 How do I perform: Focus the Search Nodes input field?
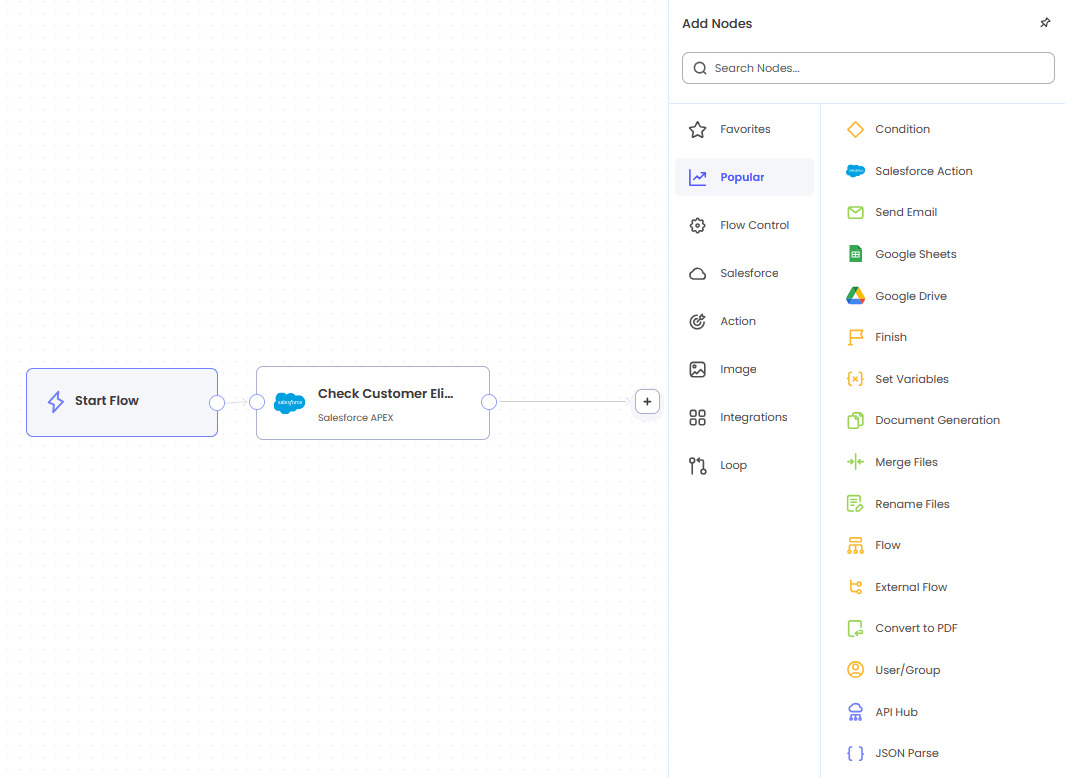point(868,68)
